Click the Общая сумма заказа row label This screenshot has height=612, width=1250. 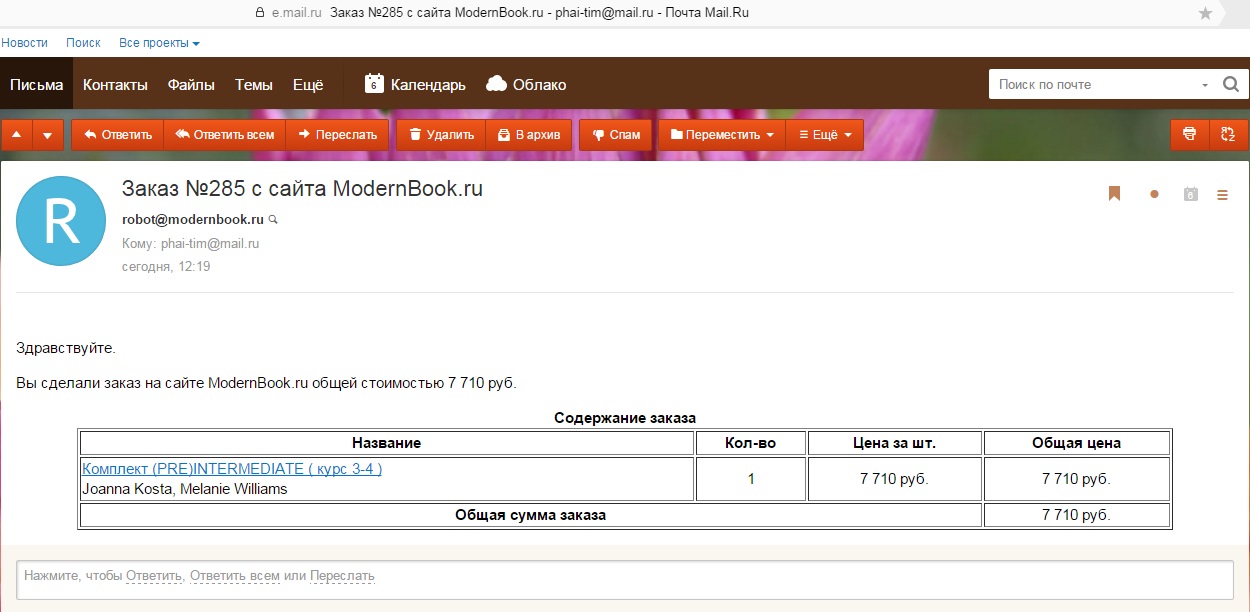[530, 515]
